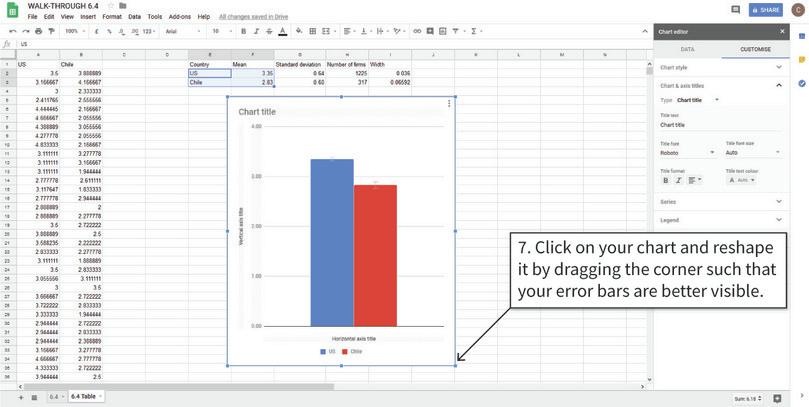Create a filter
809x407 pixels.
pyautogui.click(x=457, y=31)
